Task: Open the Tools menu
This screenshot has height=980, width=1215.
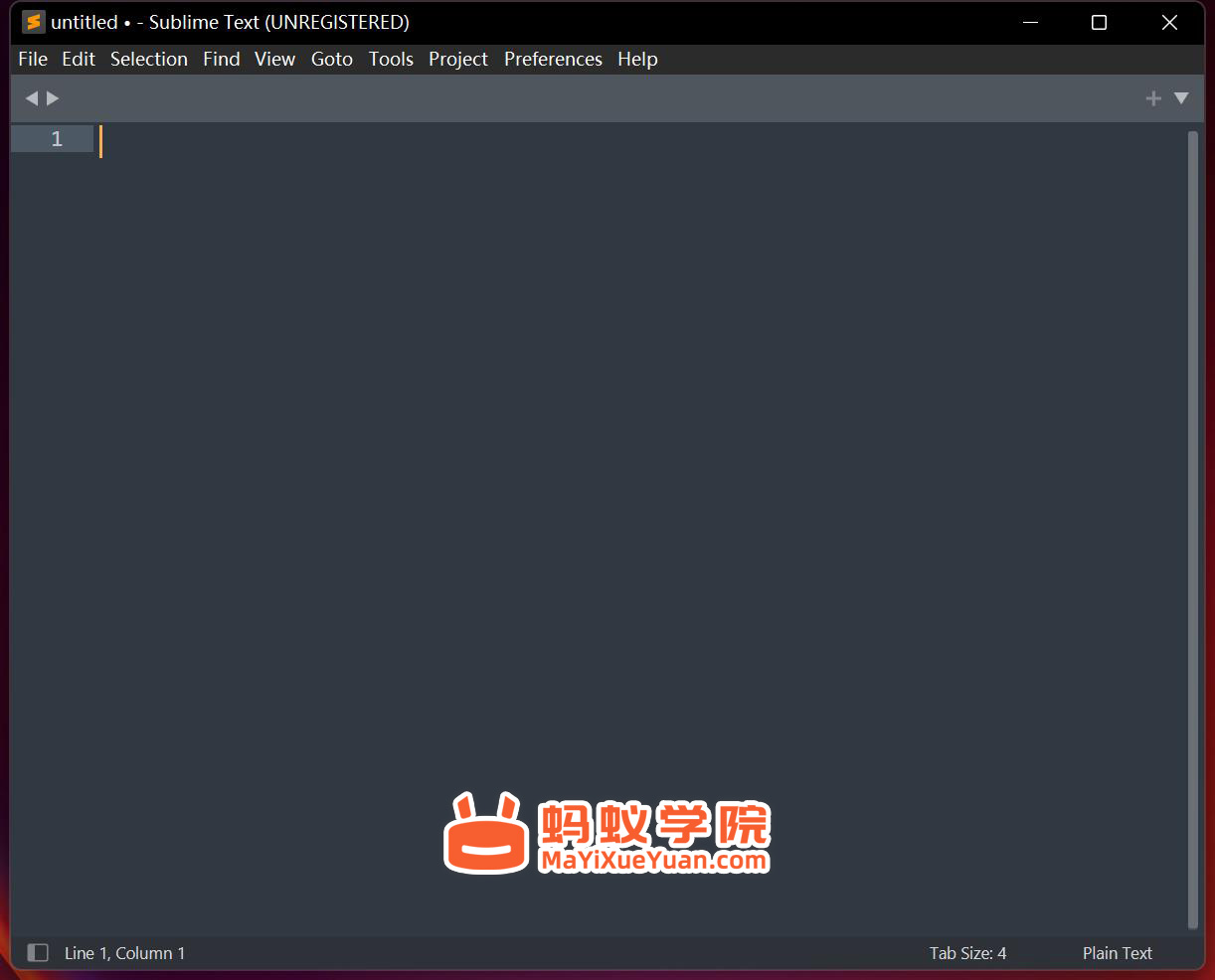Action: 391,60
